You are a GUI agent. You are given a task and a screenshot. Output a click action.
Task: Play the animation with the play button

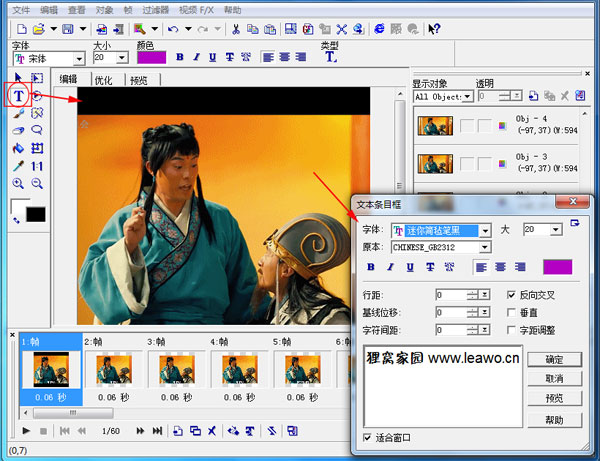[x=26, y=431]
